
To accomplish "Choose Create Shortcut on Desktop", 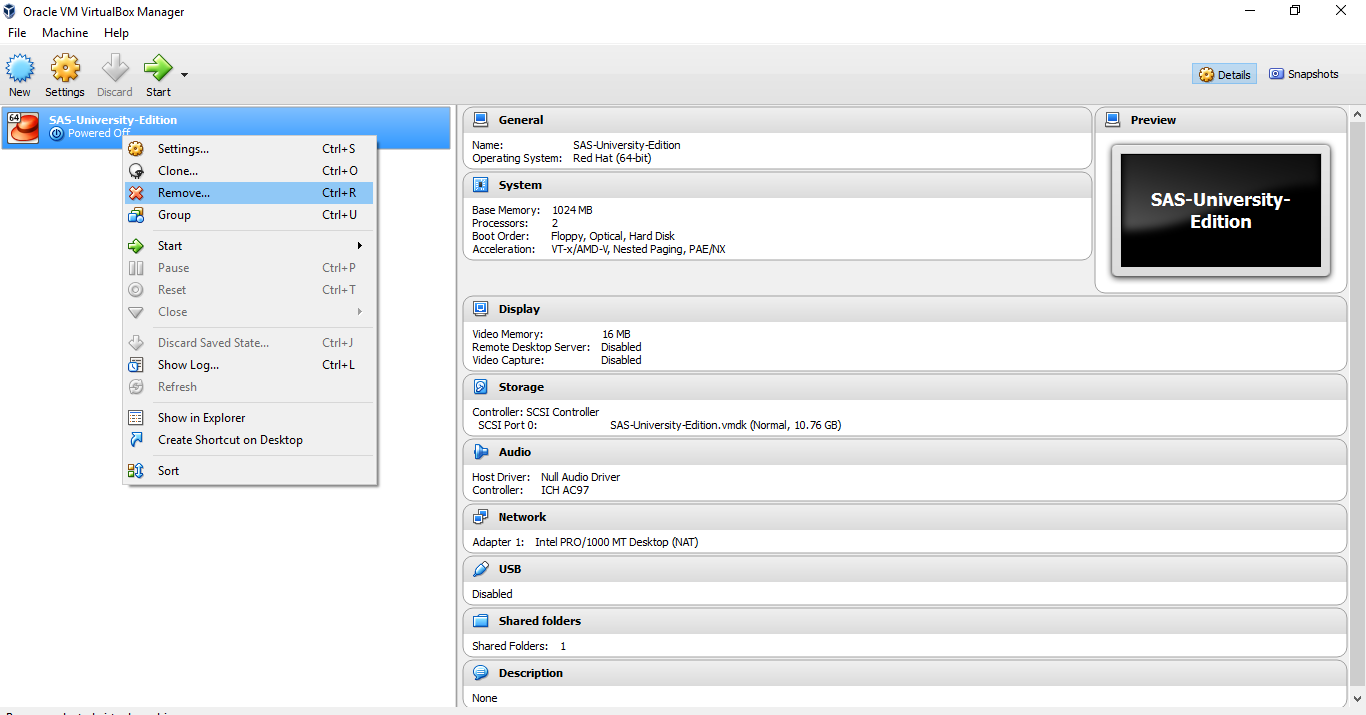I will click(x=248, y=440).
